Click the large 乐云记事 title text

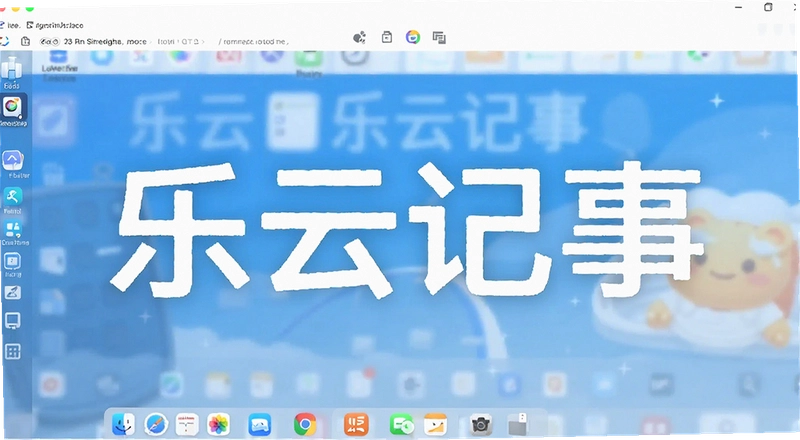point(407,231)
